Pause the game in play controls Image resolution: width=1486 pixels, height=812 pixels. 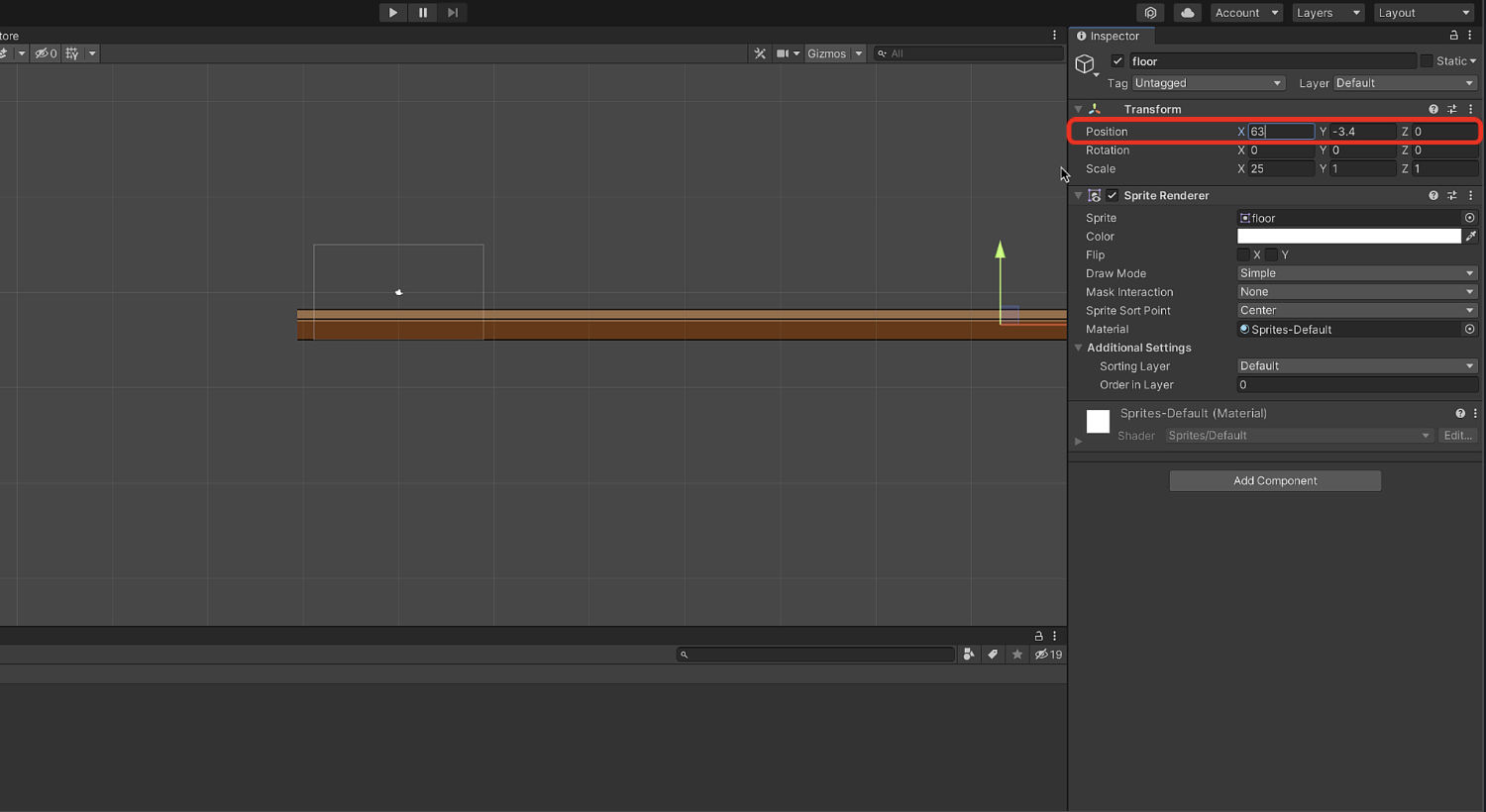423,13
